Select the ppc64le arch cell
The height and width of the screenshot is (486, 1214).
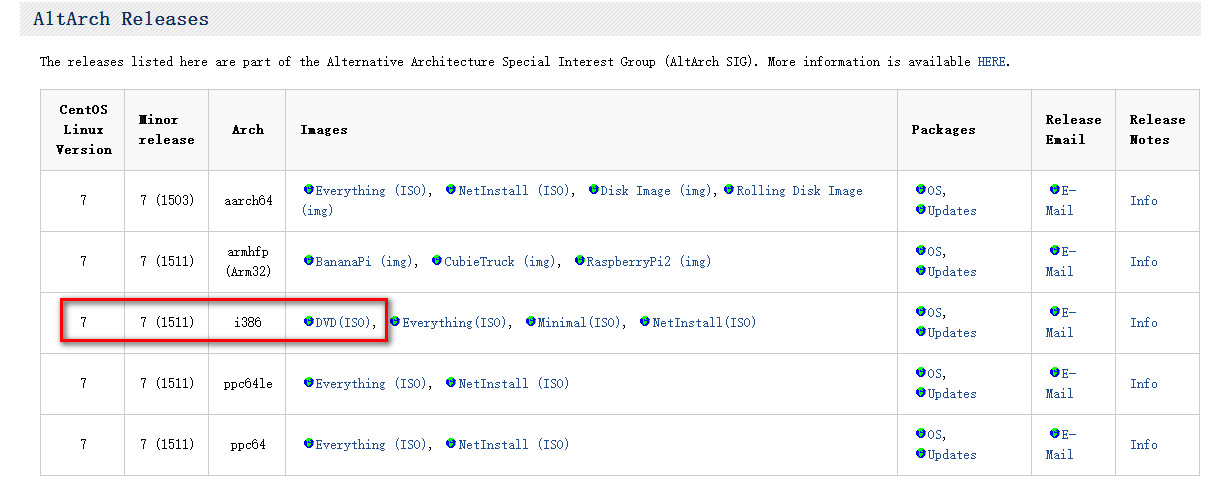[247, 384]
